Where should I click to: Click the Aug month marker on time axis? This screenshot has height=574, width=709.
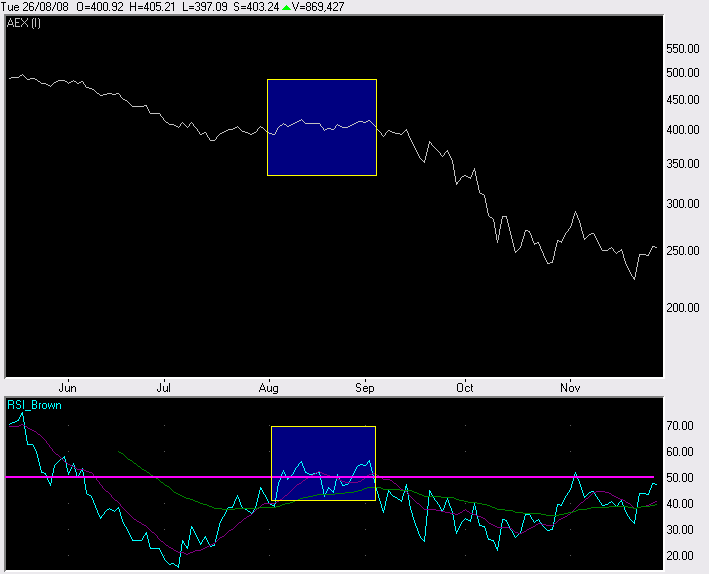pyautogui.click(x=268, y=387)
